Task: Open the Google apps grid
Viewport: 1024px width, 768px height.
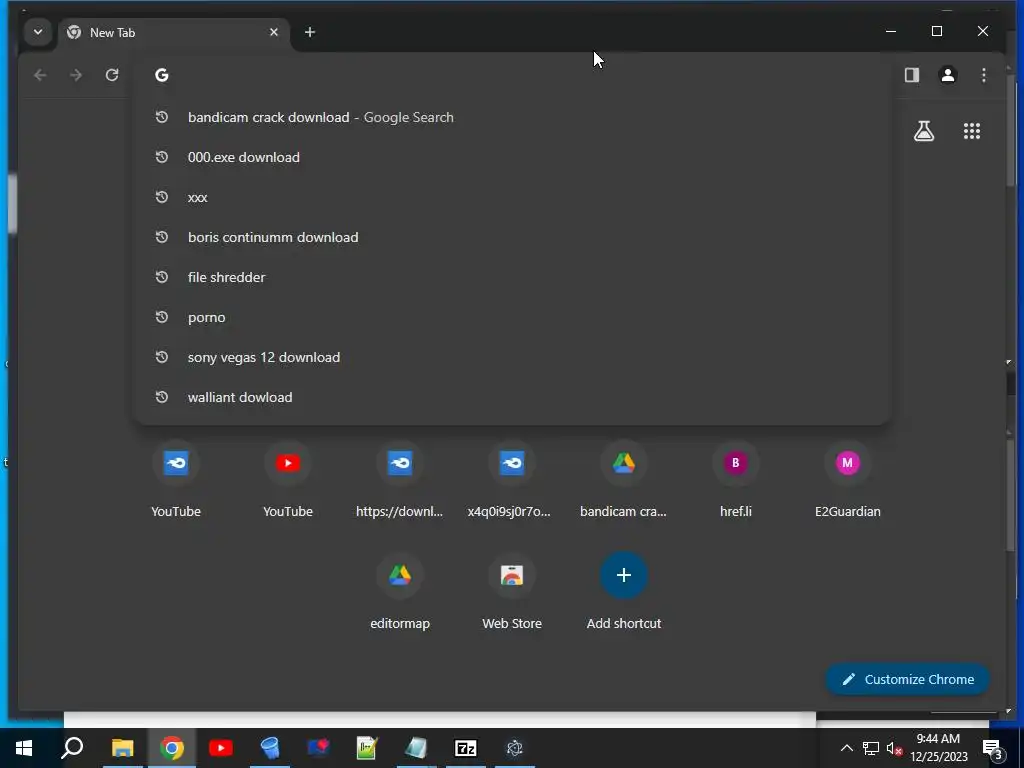Action: [x=972, y=131]
